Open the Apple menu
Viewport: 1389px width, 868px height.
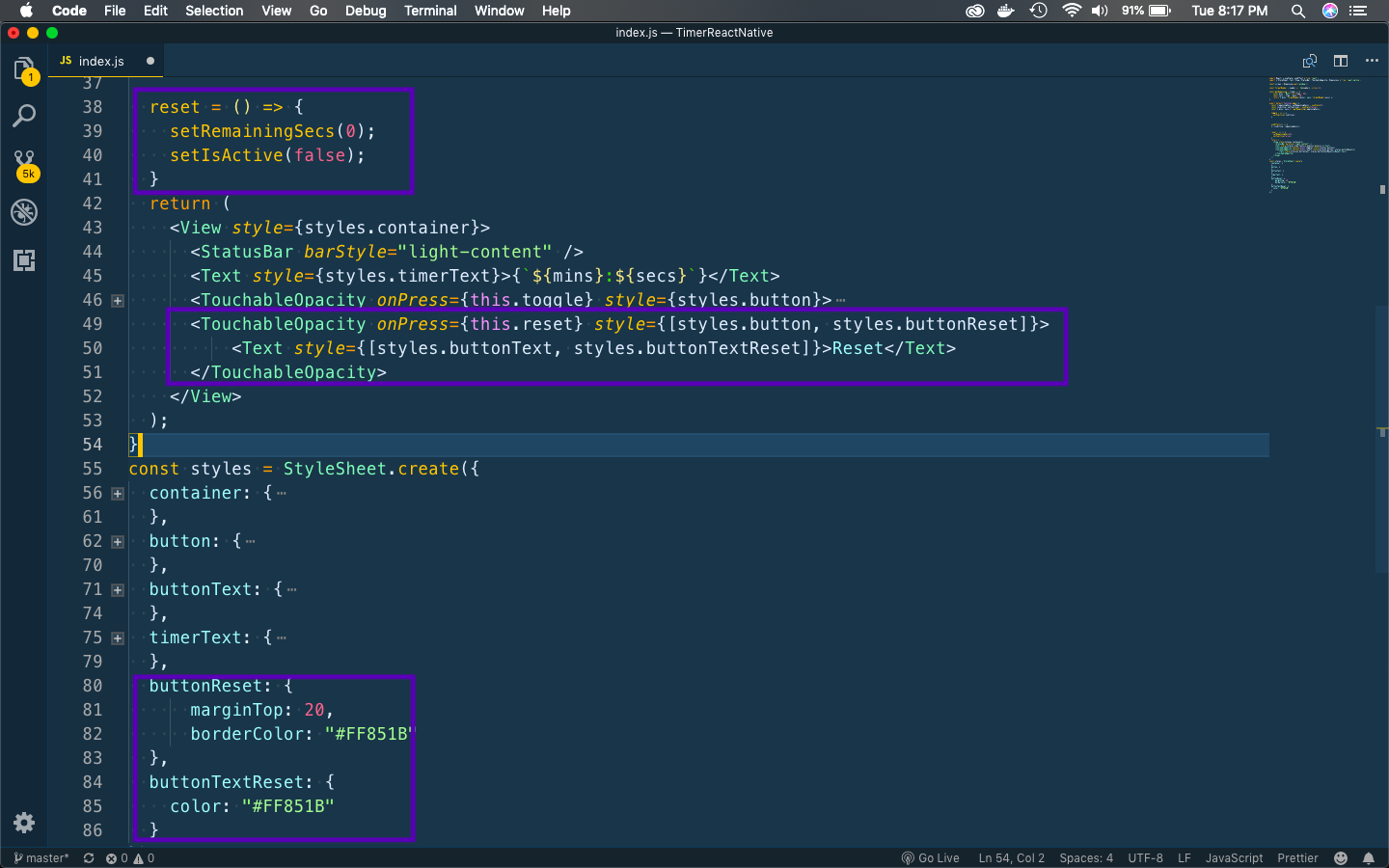tap(26, 11)
